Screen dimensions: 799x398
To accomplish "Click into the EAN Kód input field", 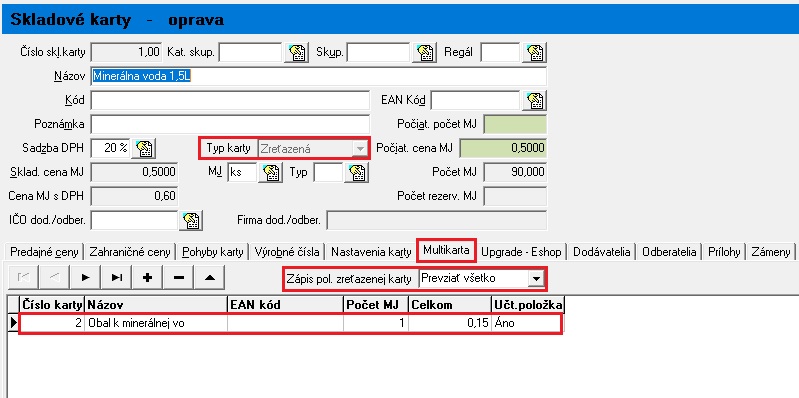I will point(475,100).
